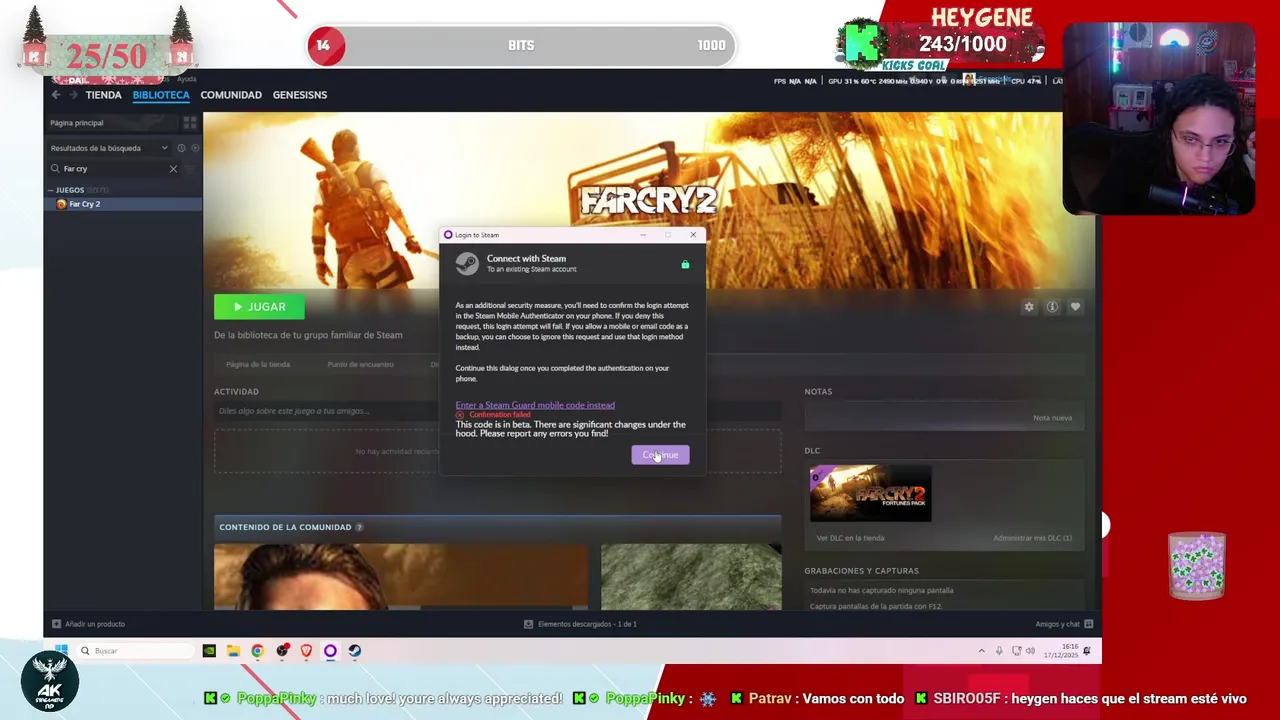Open the Far Cry 2 Fortunes Pack thumbnail
Image resolution: width=1280 pixels, height=720 pixels.
coord(870,494)
